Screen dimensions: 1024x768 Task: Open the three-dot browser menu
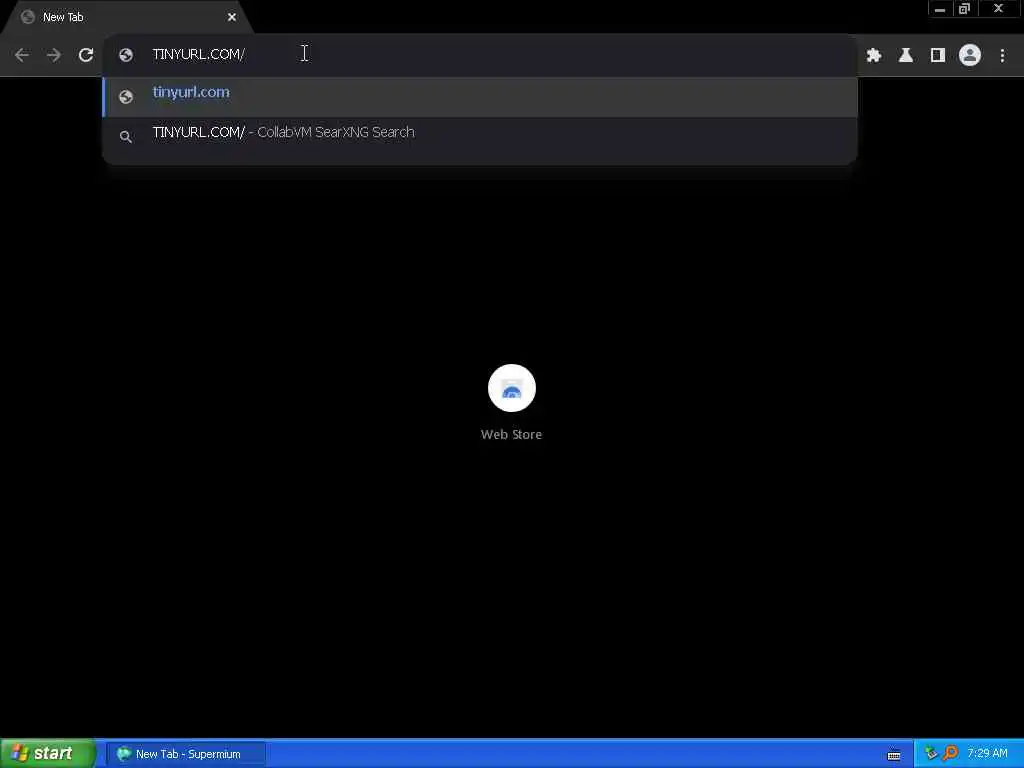click(1002, 55)
